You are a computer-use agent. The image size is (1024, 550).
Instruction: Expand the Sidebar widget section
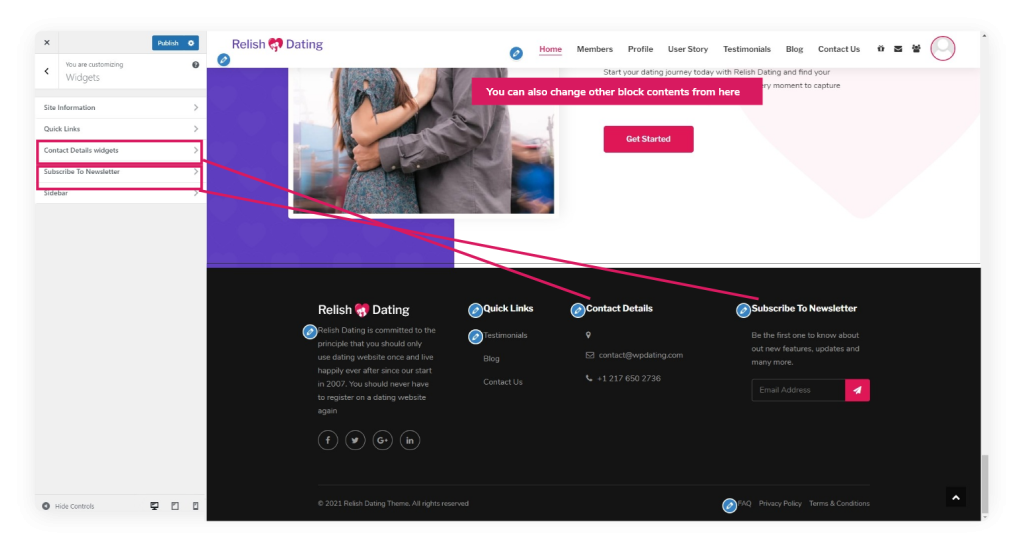tap(120, 193)
